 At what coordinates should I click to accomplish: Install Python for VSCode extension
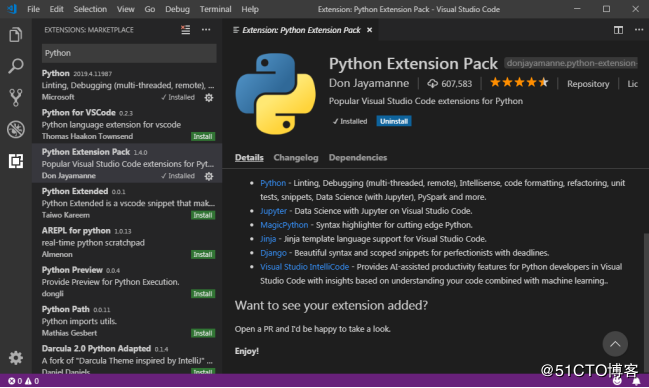click(203, 137)
